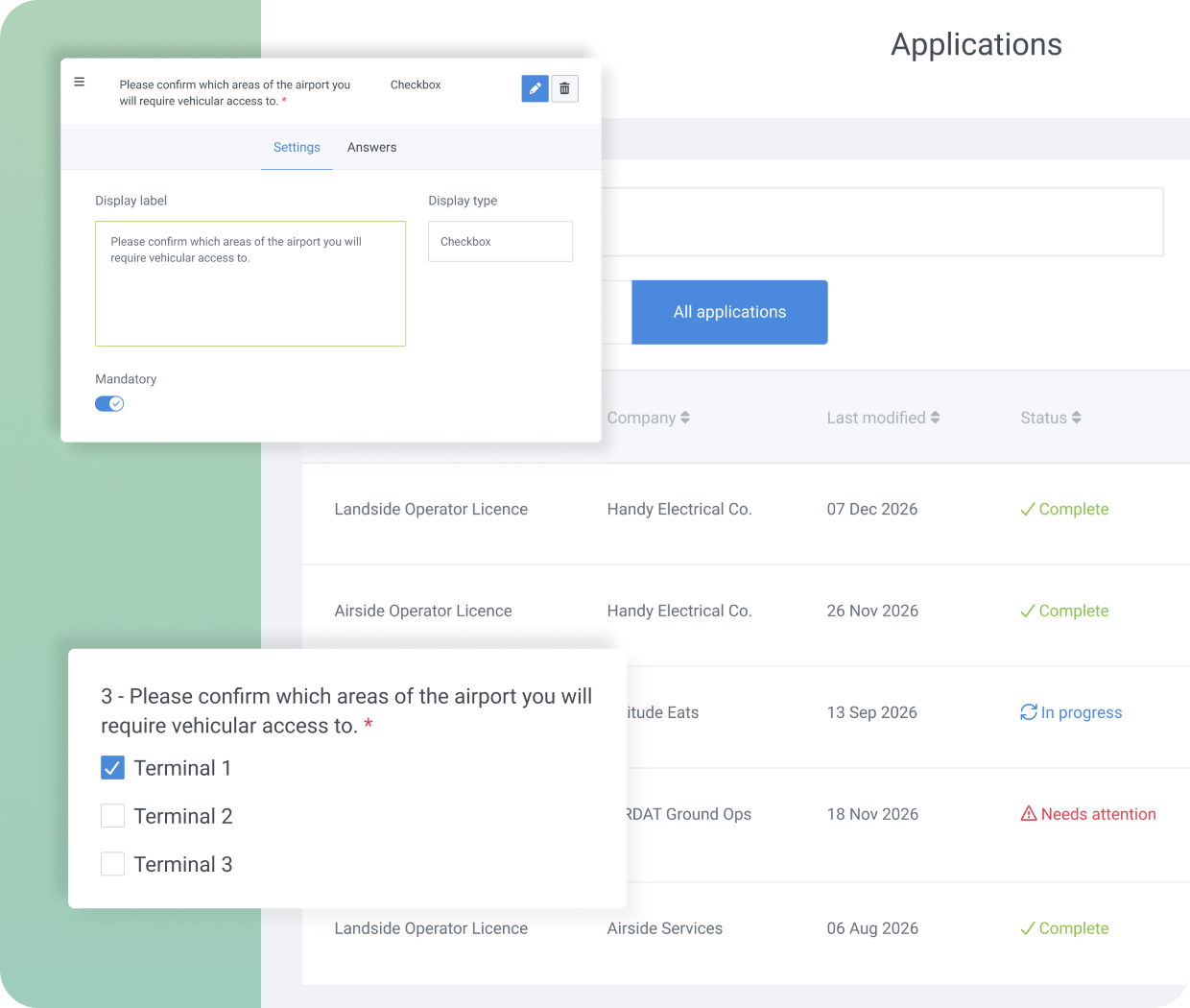
Task: Click the Terminal 1 option label
Action: (x=182, y=769)
